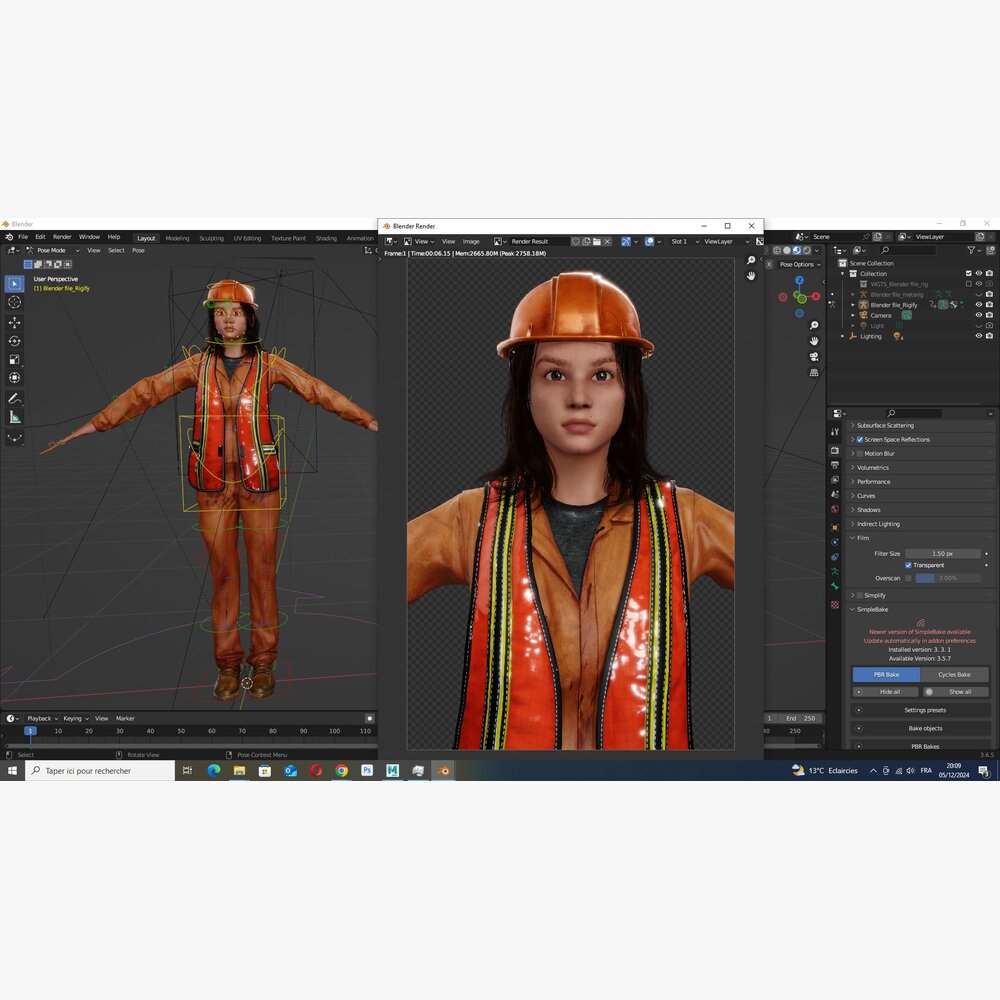
Task: Open the View Layer properties tab
Action: [835, 480]
